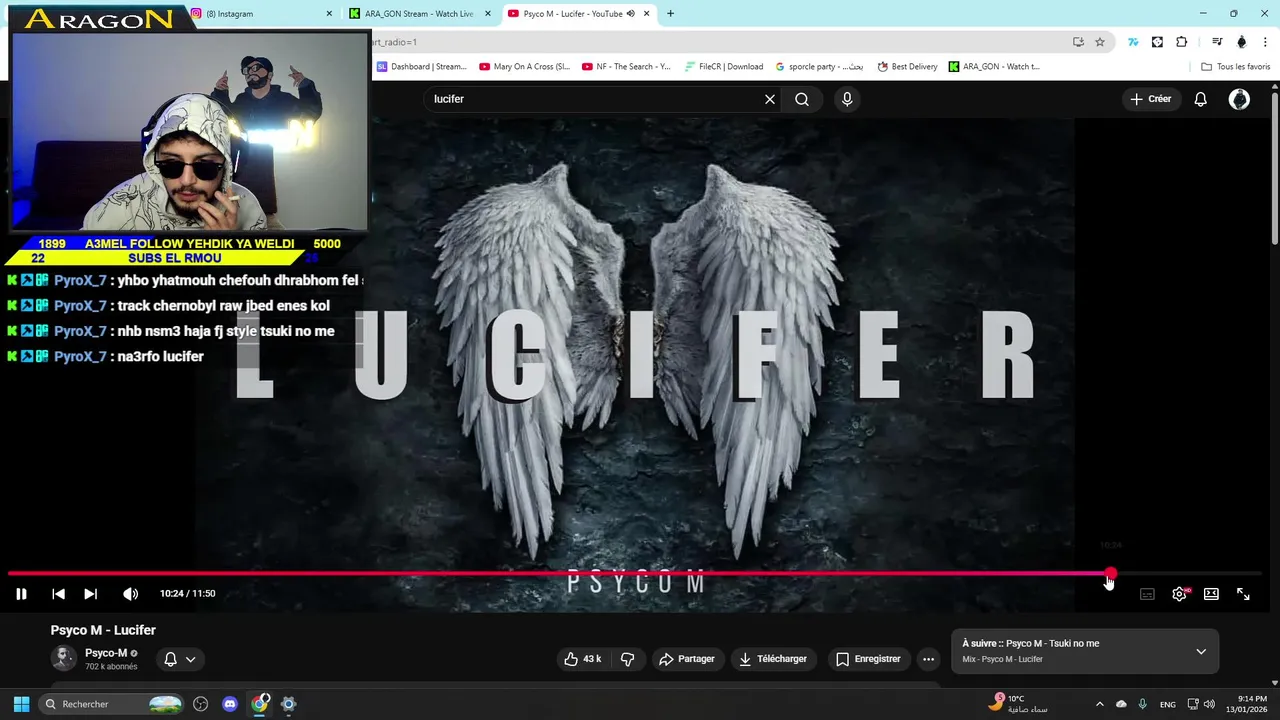
Task: Bookmark this page with the star
Action: (1100, 42)
